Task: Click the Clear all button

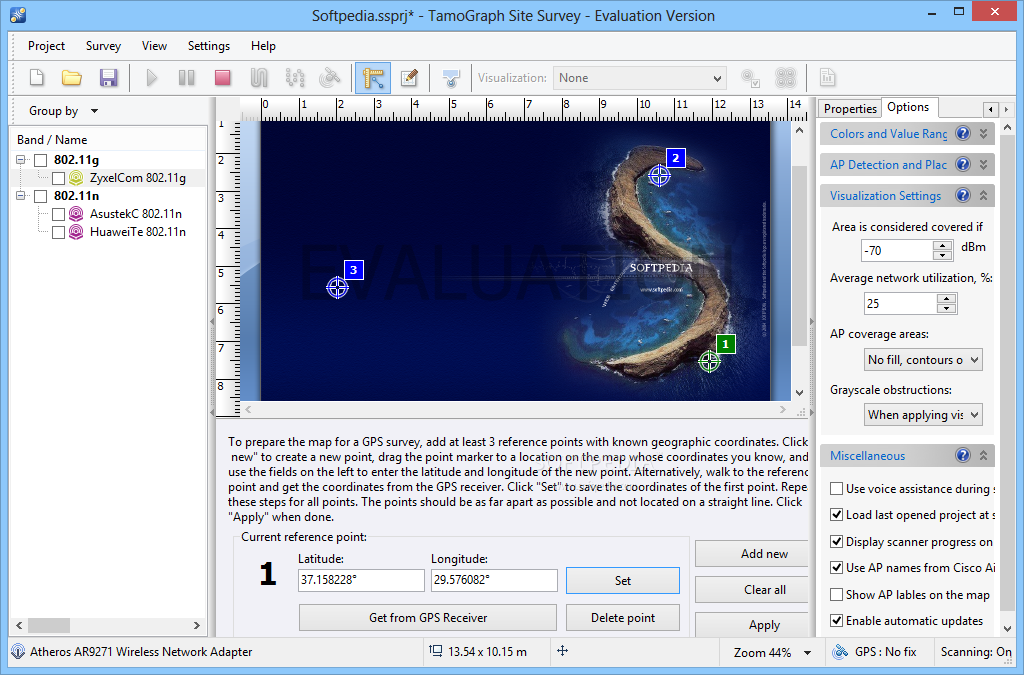Action: (752, 589)
